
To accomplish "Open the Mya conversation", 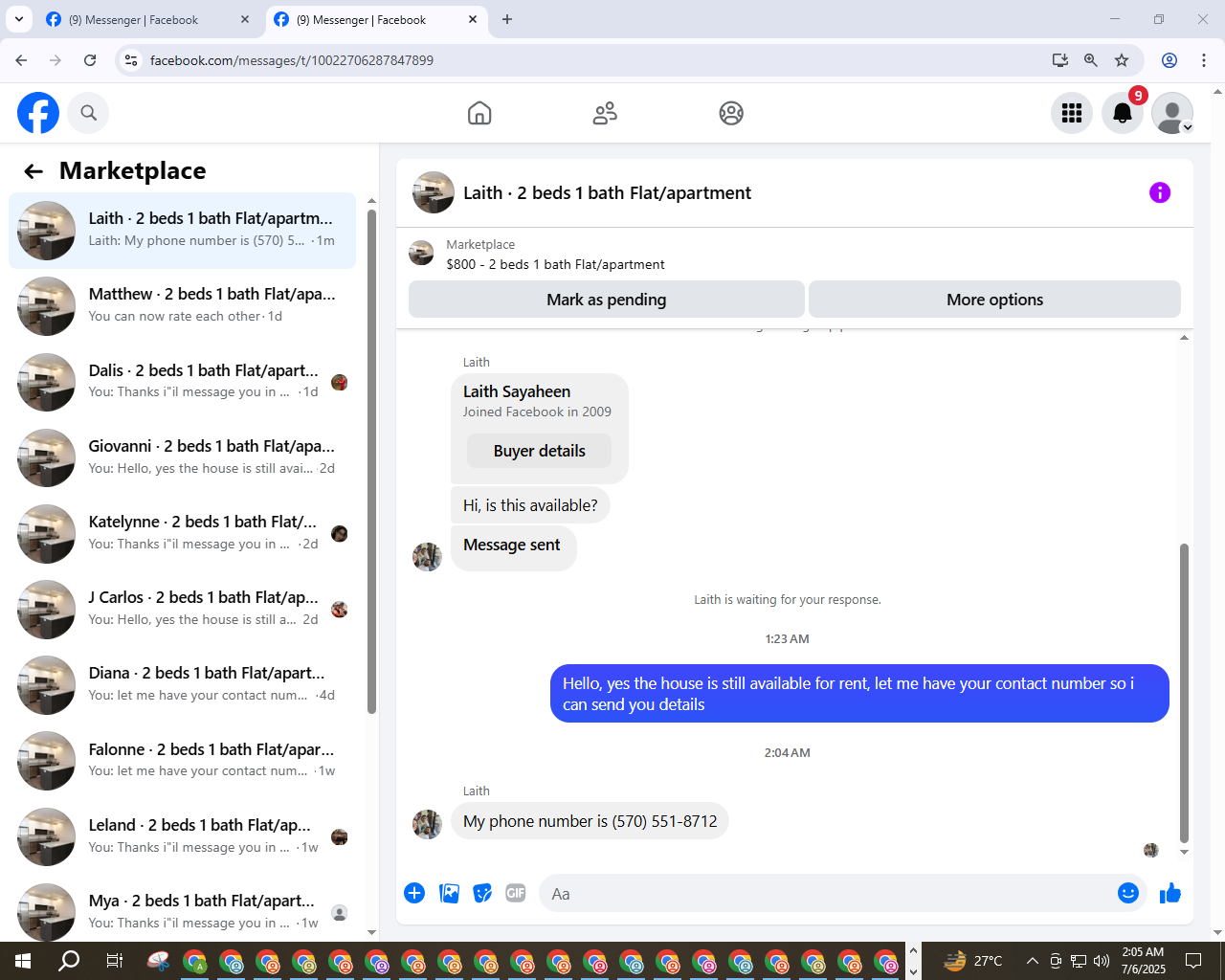I will (182, 912).
